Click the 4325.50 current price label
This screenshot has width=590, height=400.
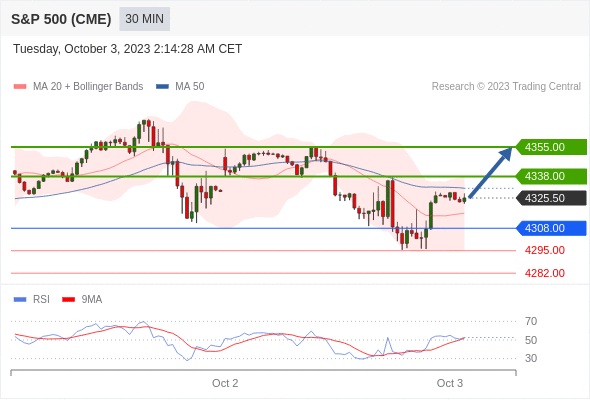(551, 198)
